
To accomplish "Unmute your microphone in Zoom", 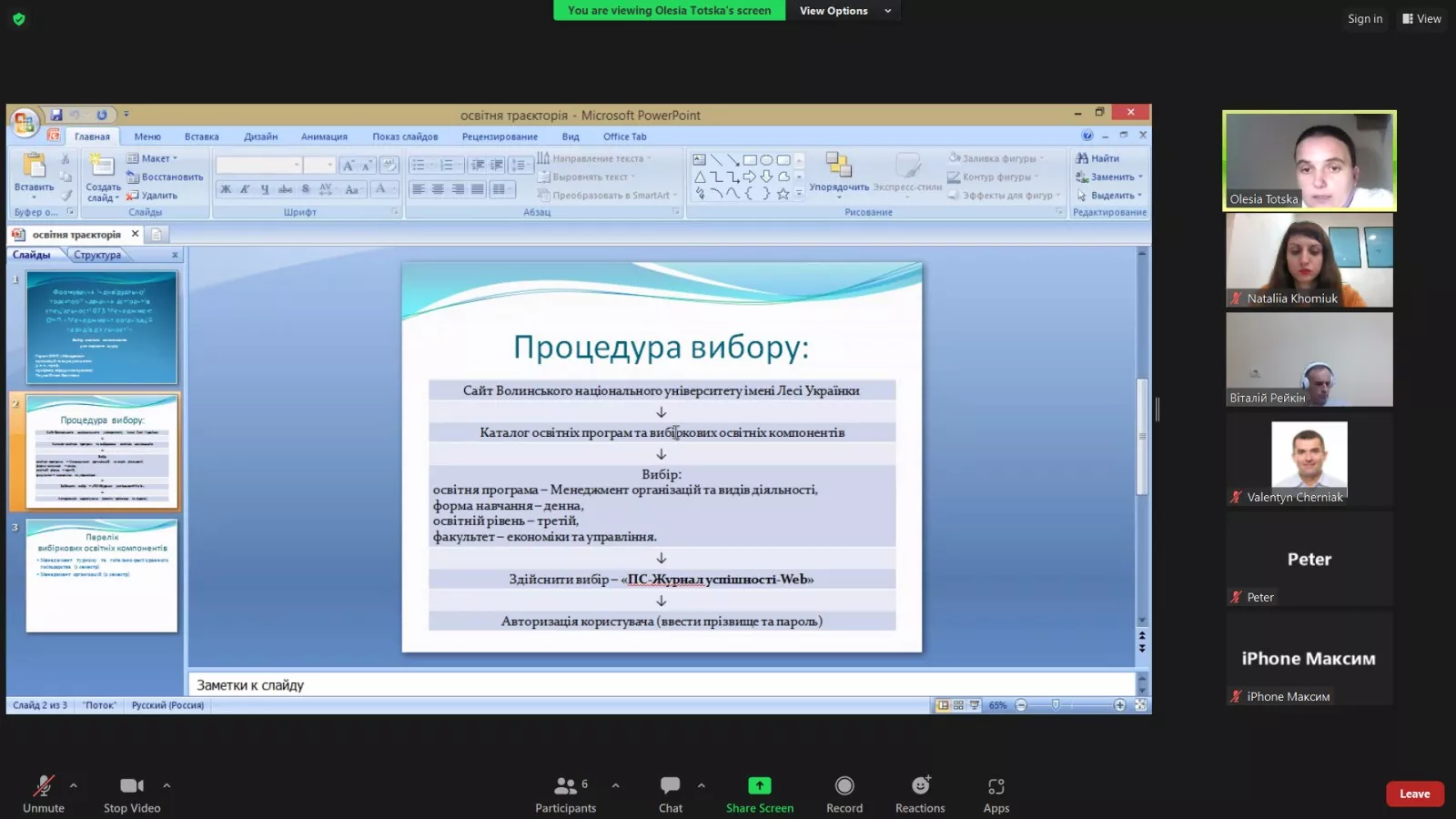I will 43,792.
